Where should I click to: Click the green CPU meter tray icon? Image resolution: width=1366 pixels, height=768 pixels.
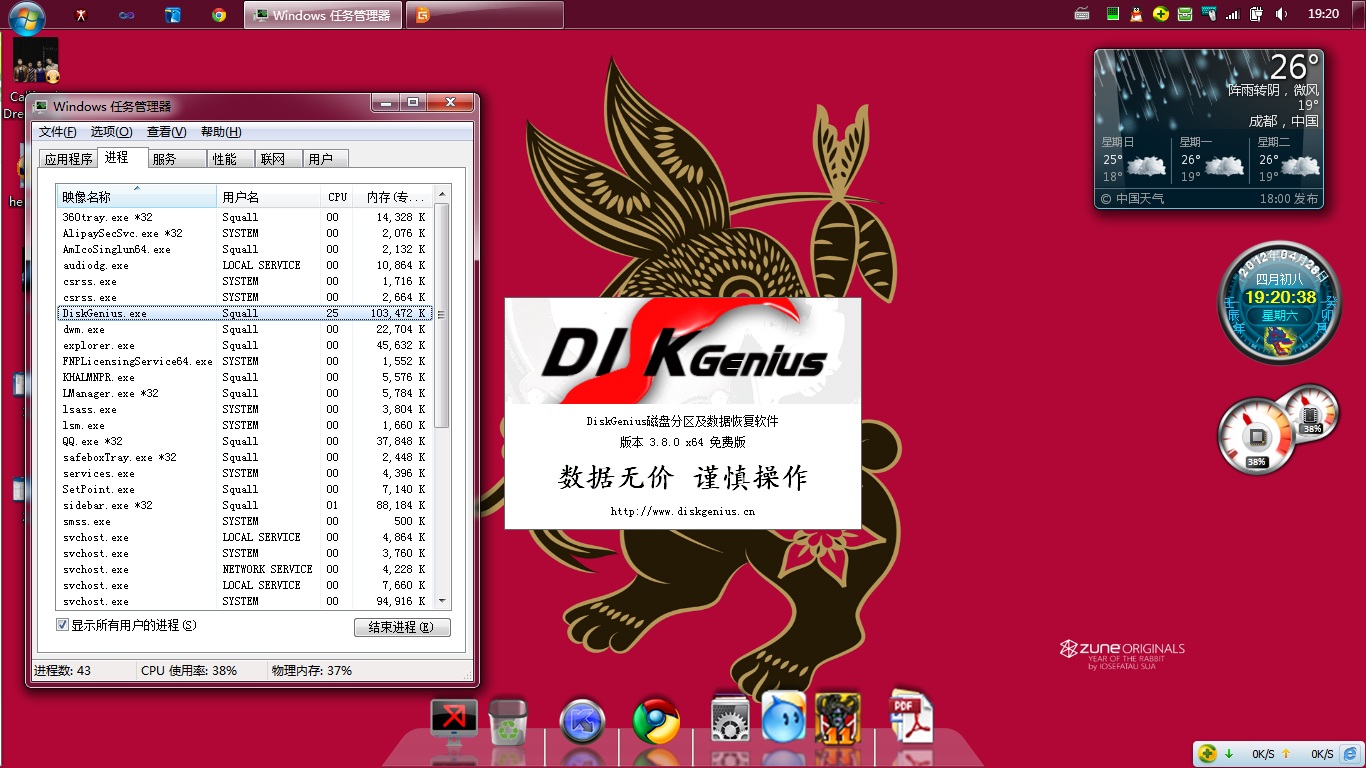1112,14
